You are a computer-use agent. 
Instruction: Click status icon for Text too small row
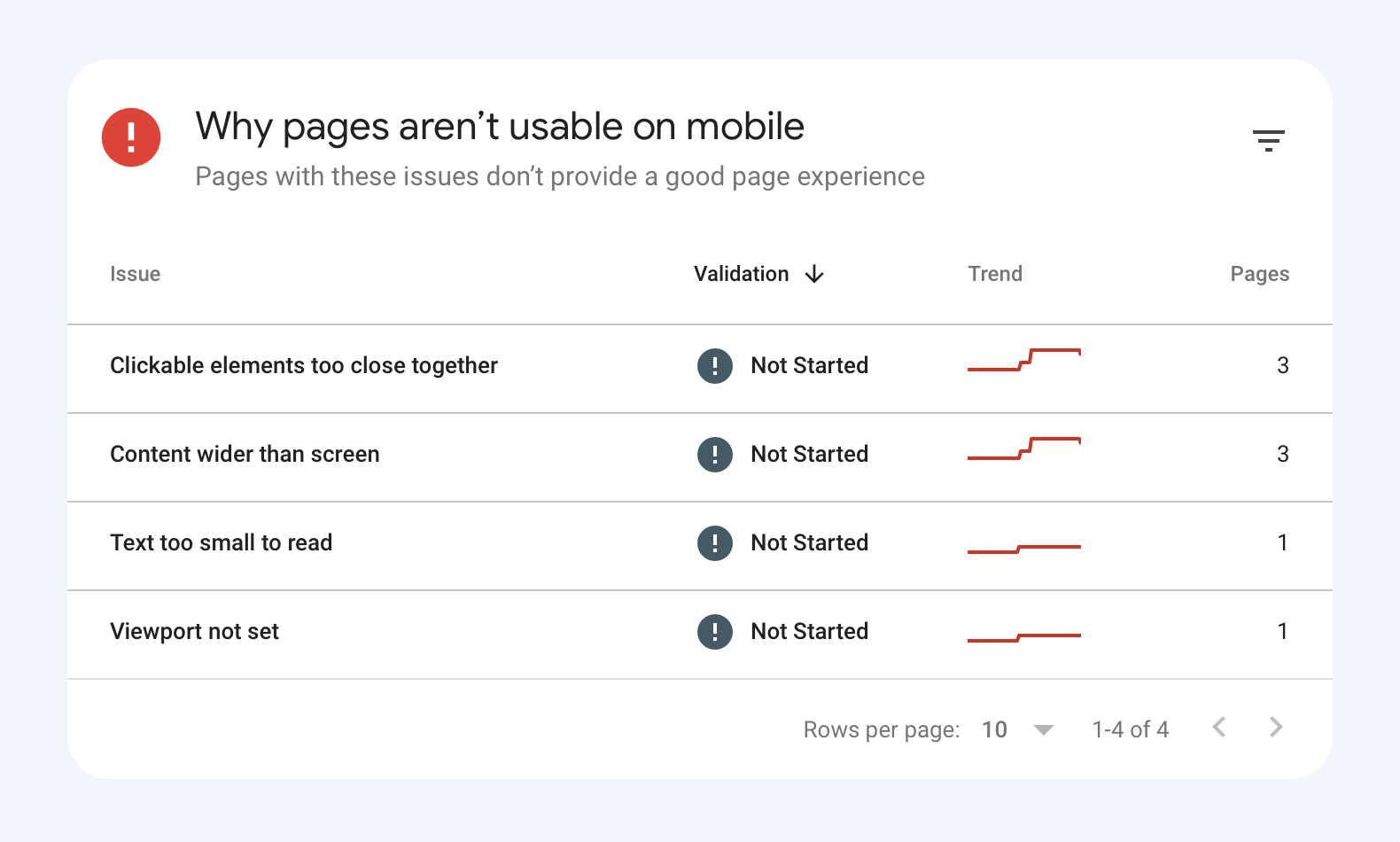(714, 543)
